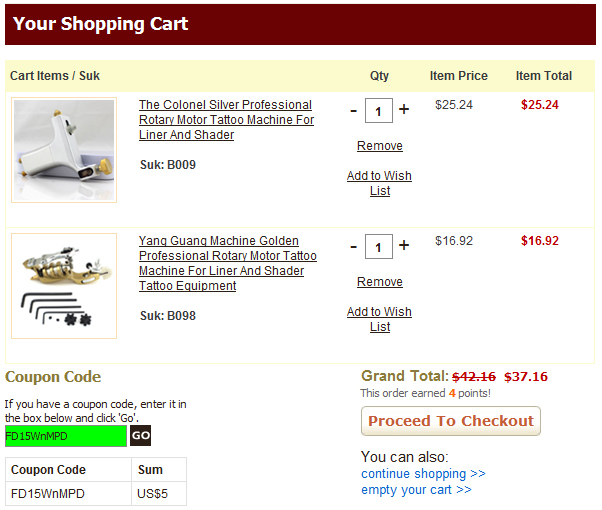Click the FD15WnMPD coupon table entry
The image size is (602, 510).
[x=48, y=493]
